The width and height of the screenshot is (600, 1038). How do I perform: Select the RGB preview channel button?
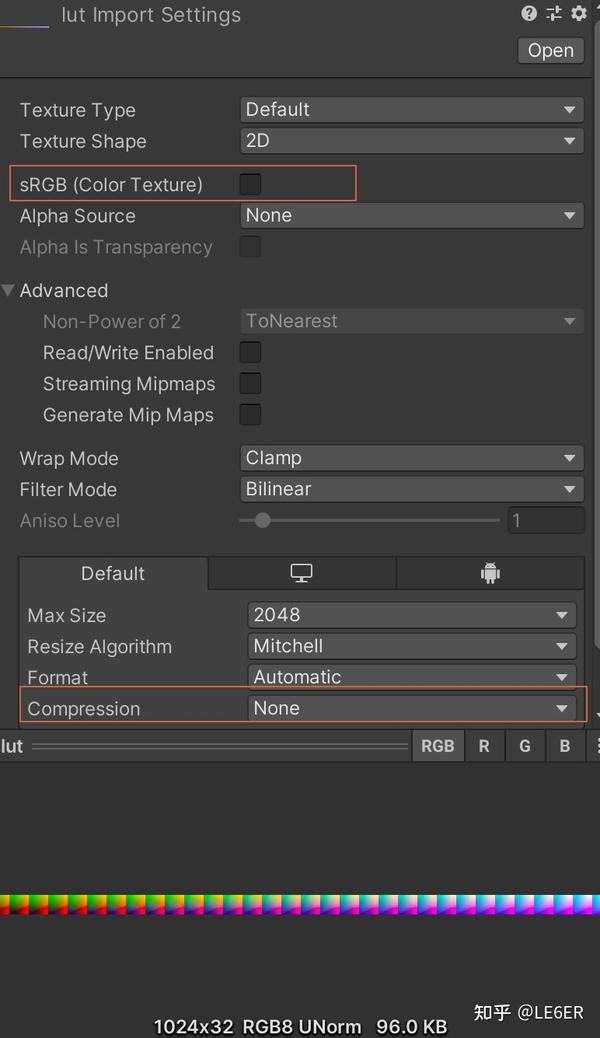(x=438, y=746)
